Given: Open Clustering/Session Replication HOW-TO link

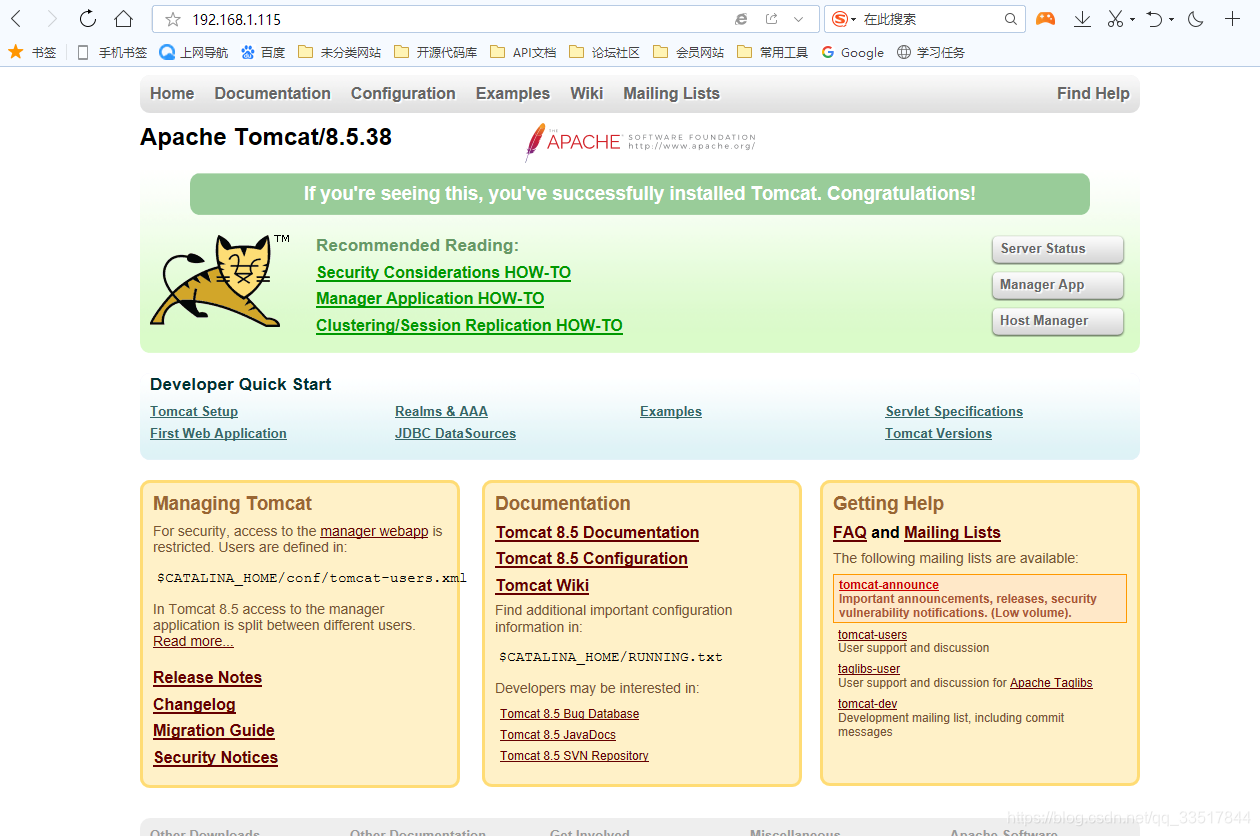Looking at the screenshot, I should (x=469, y=325).
